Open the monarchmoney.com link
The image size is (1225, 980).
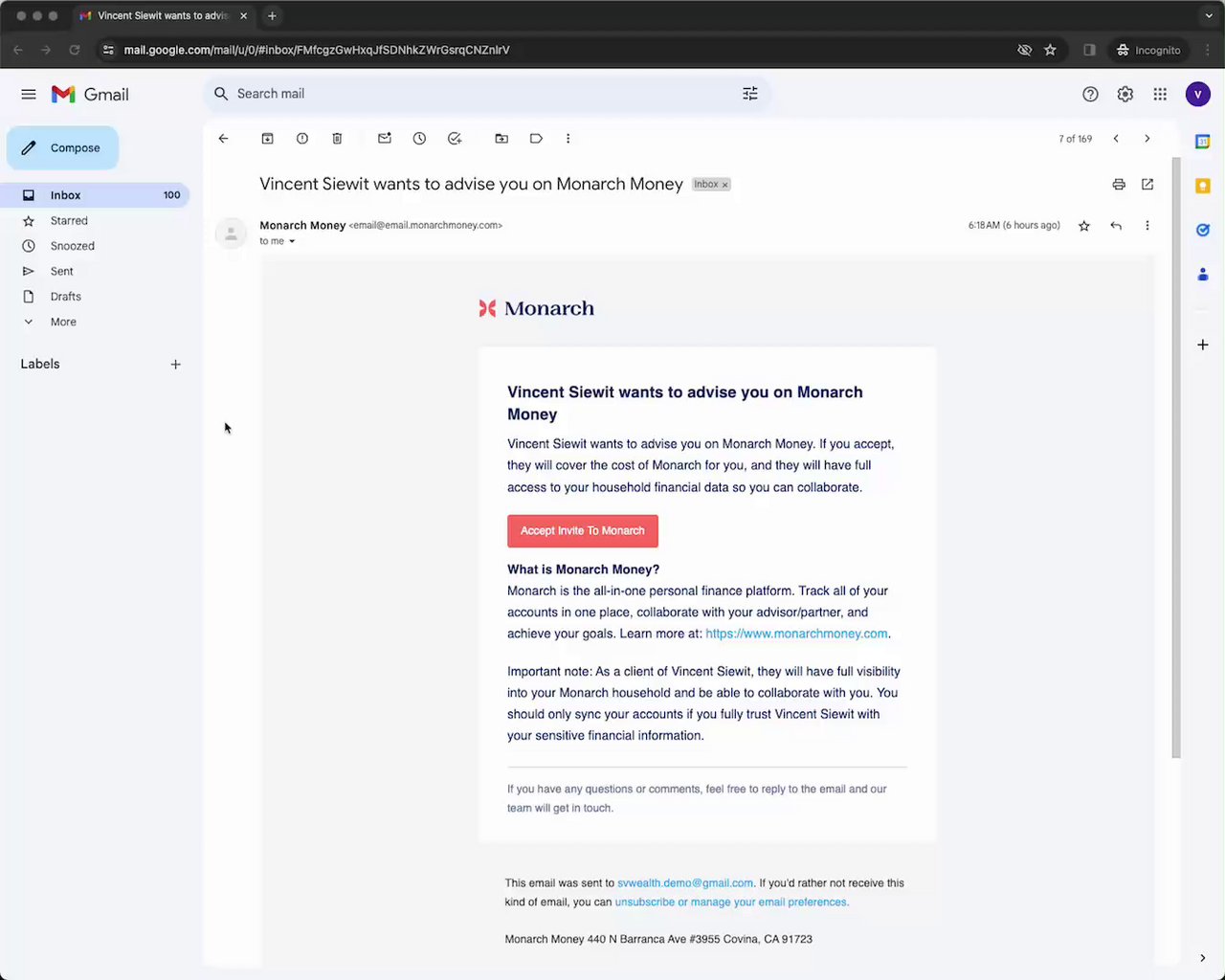(x=796, y=634)
